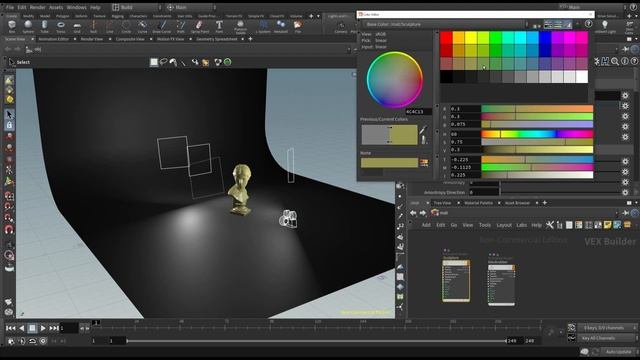Screen dimensions: 640x360
Task: Select the Circle shelf tool
Action: [x=126, y=27]
